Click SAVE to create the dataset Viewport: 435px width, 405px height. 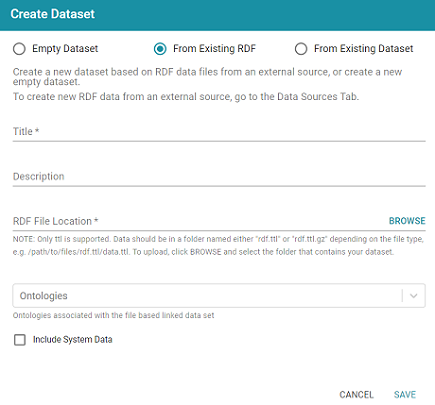pyautogui.click(x=405, y=395)
